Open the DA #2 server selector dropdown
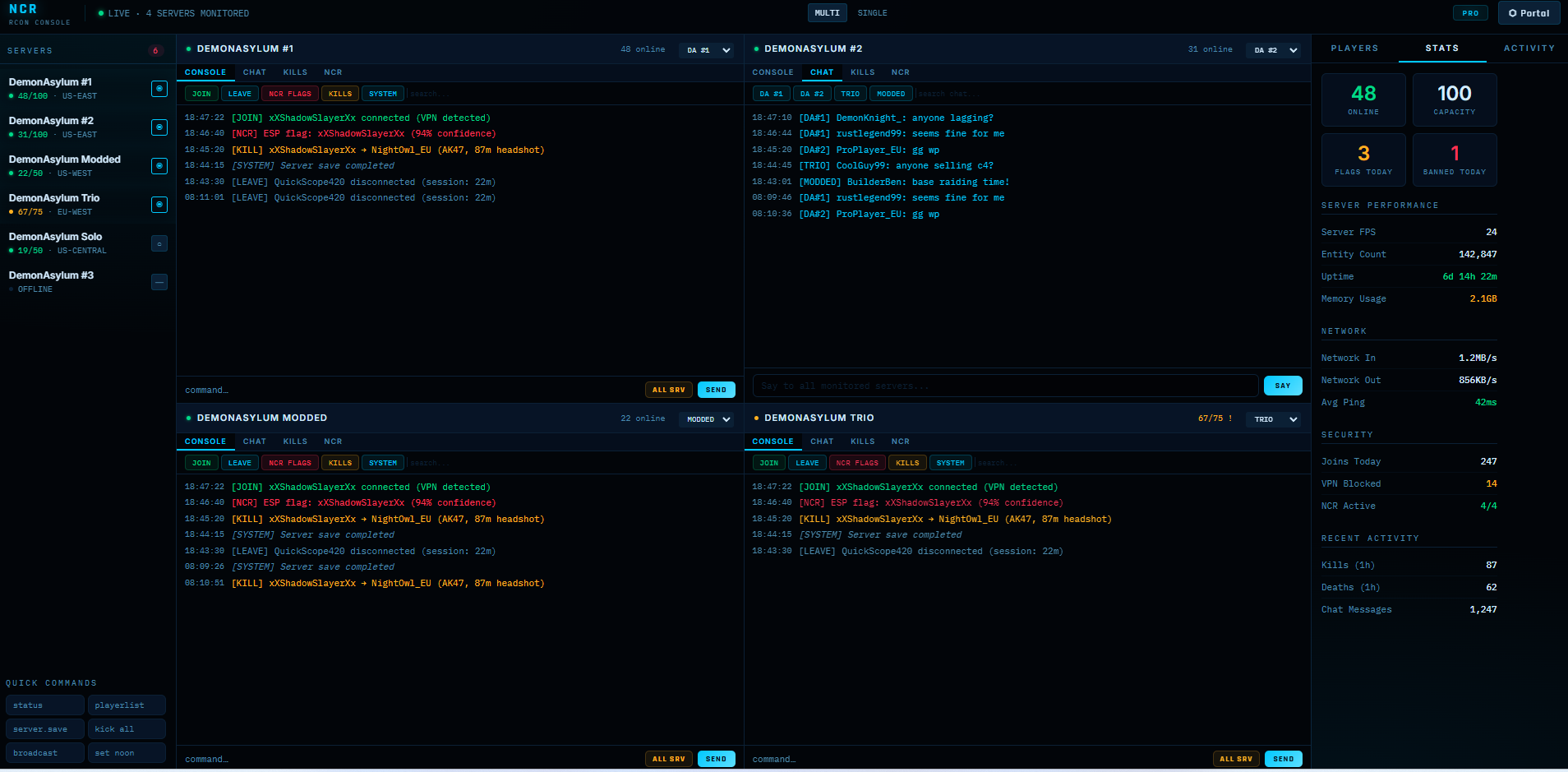 tap(1274, 50)
